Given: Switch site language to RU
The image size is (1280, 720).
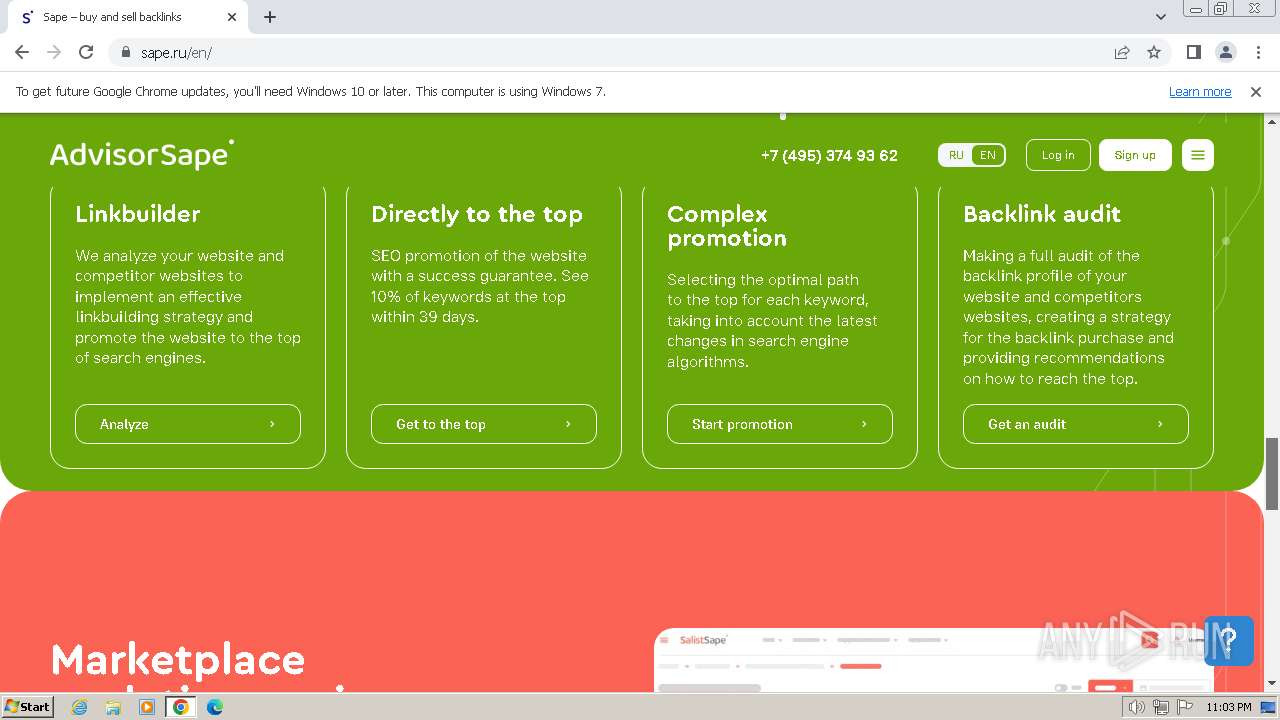Looking at the screenshot, I should click(956, 155).
